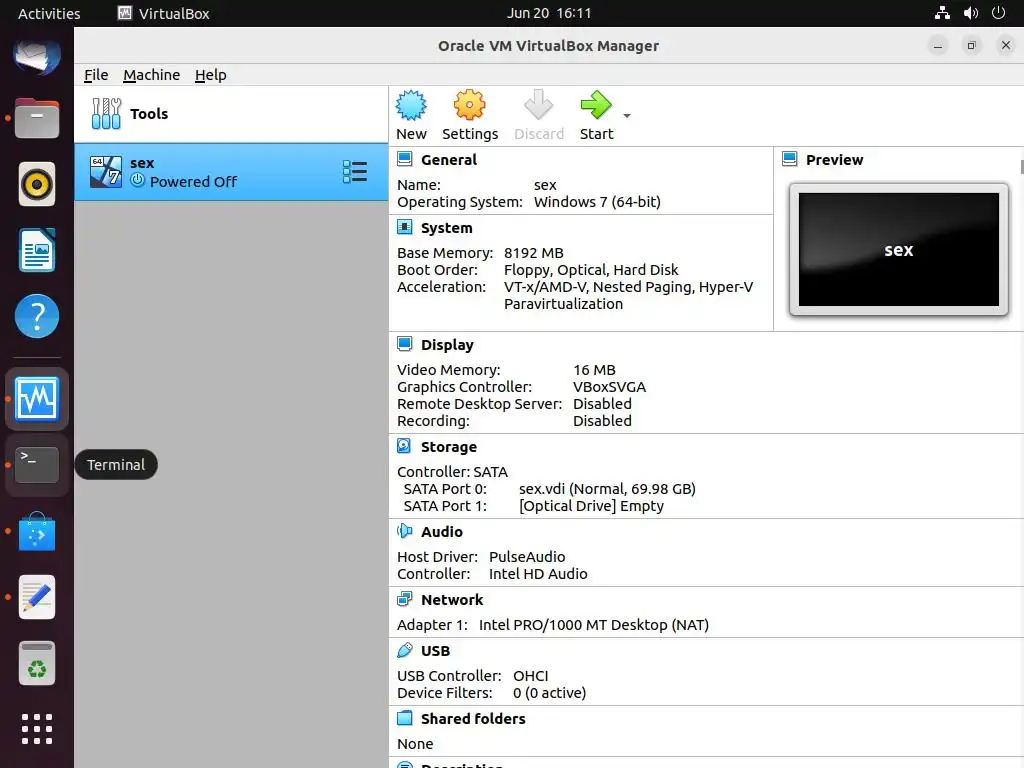Open the General settings heading link

point(449,160)
